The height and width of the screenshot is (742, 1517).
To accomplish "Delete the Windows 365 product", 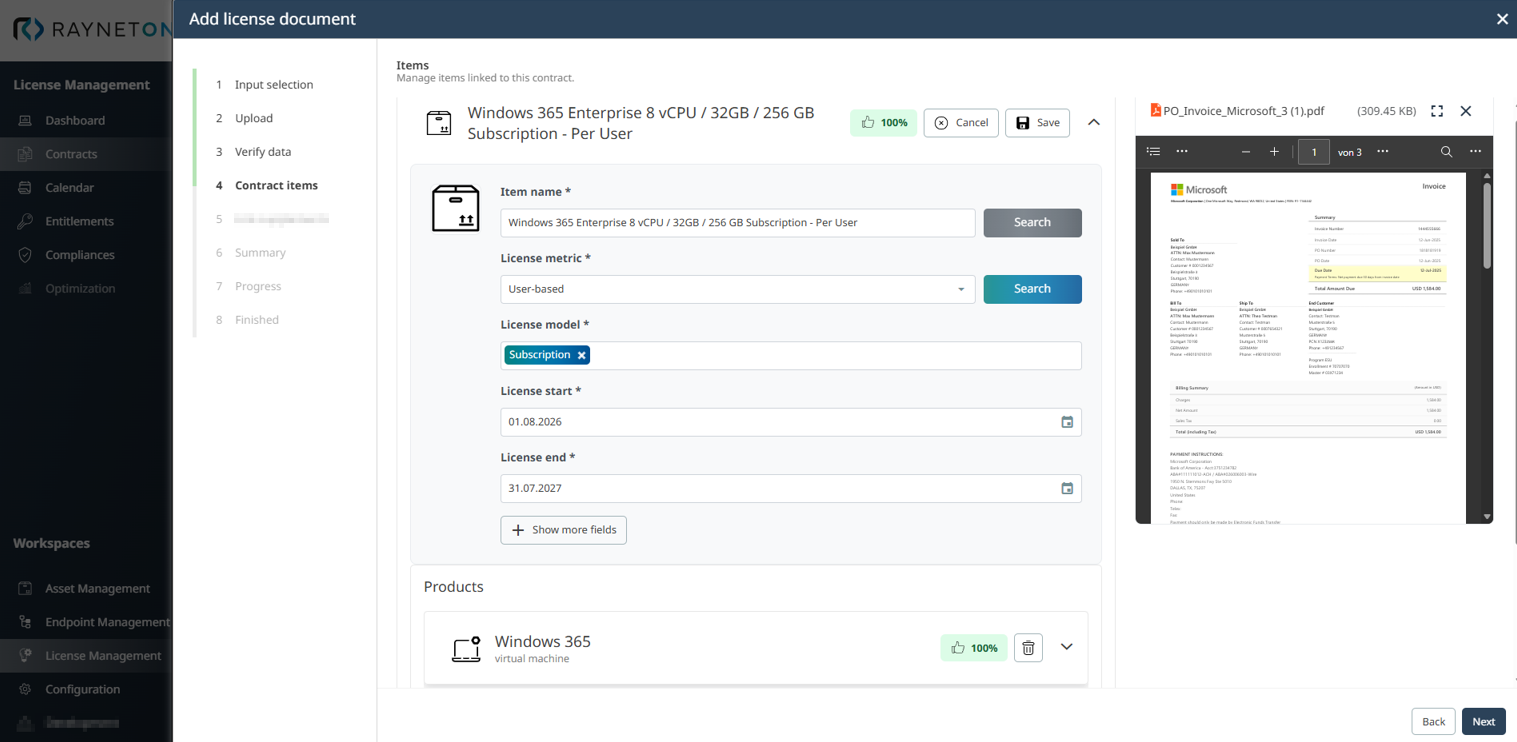I will 1028,648.
